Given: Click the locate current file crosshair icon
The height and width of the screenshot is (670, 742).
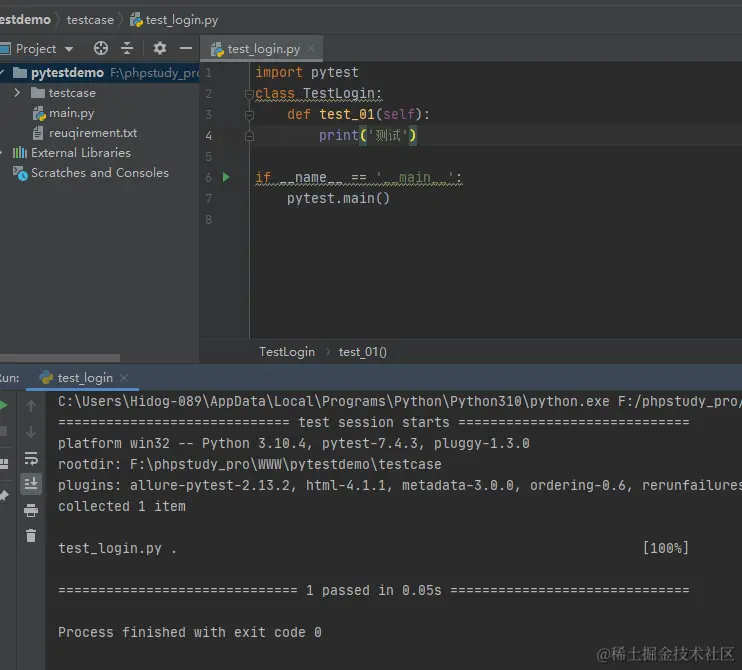Looking at the screenshot, I should [x=100, y=48].
